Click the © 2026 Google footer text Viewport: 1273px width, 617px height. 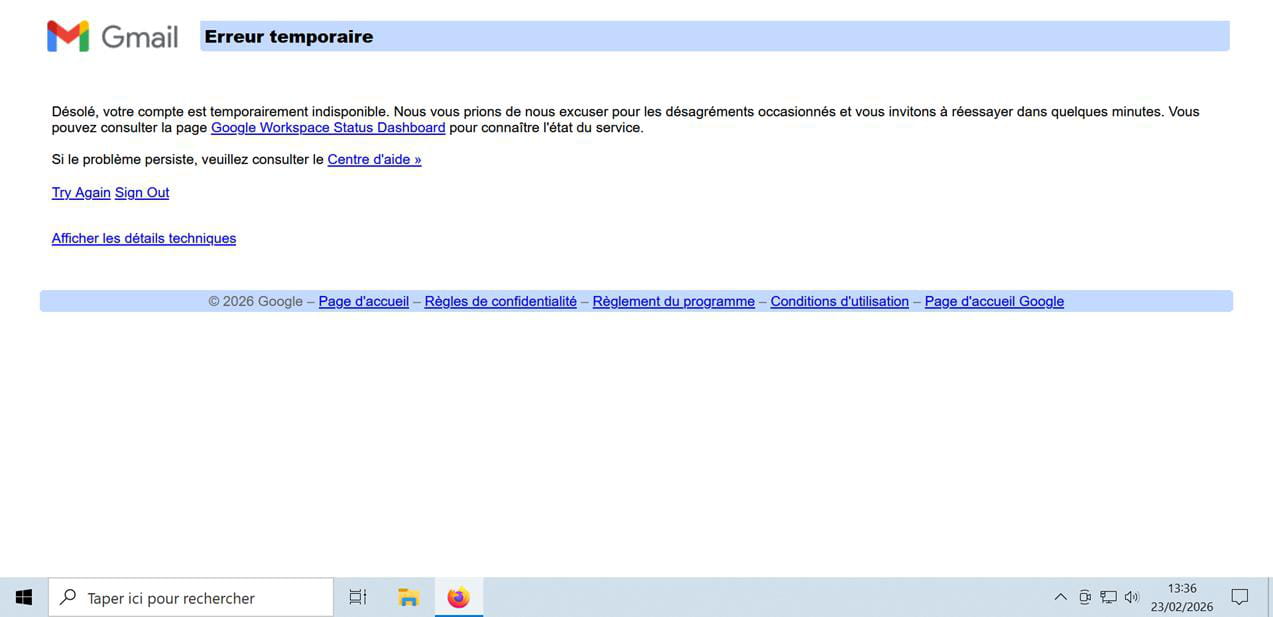pos(255,302)
